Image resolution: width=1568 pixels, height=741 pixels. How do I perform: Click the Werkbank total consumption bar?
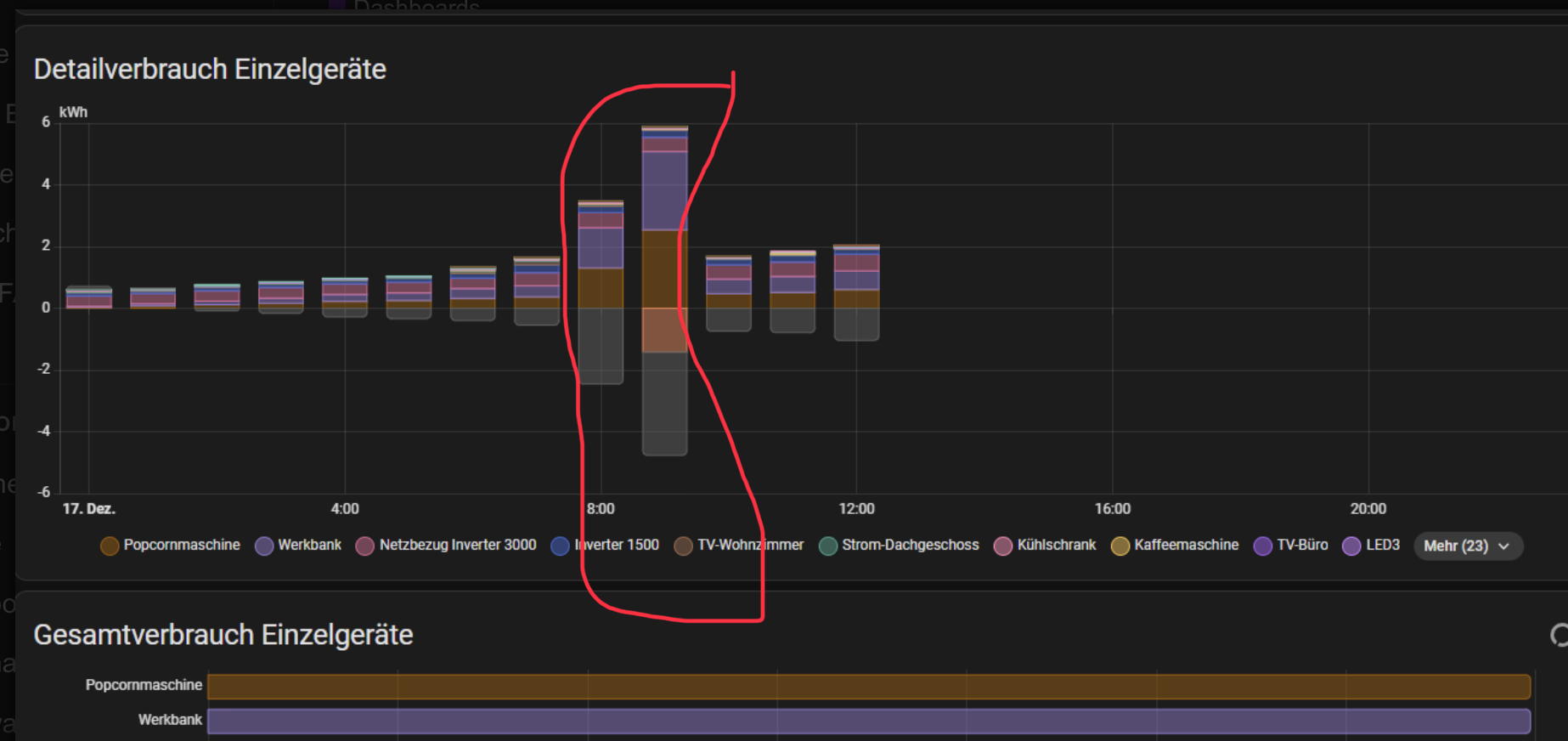pyautogui.click(x=869, y=721)
